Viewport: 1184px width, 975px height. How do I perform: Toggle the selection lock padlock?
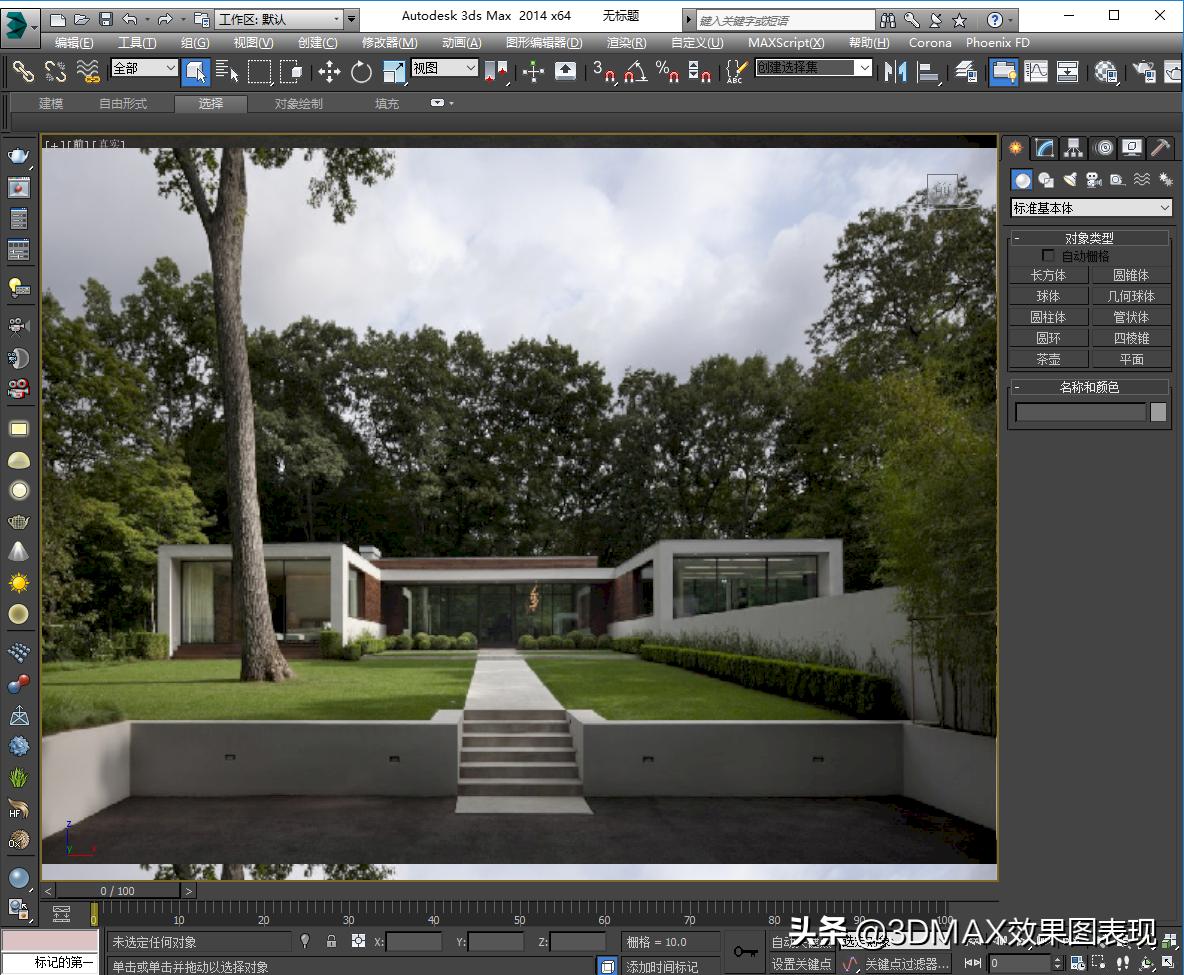(331, 941)
